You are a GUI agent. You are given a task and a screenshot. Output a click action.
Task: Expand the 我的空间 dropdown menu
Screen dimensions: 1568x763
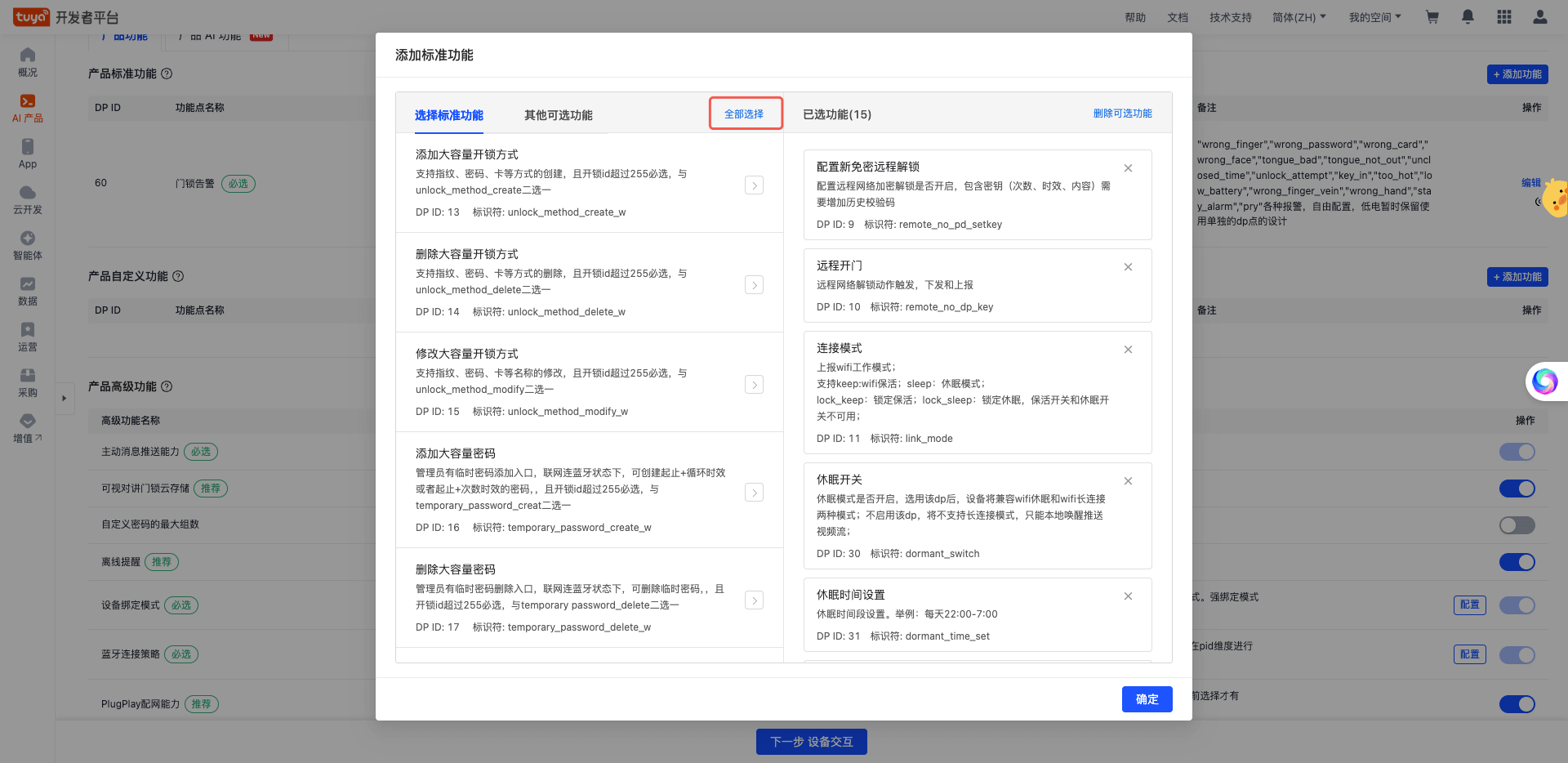(1374, 17)
